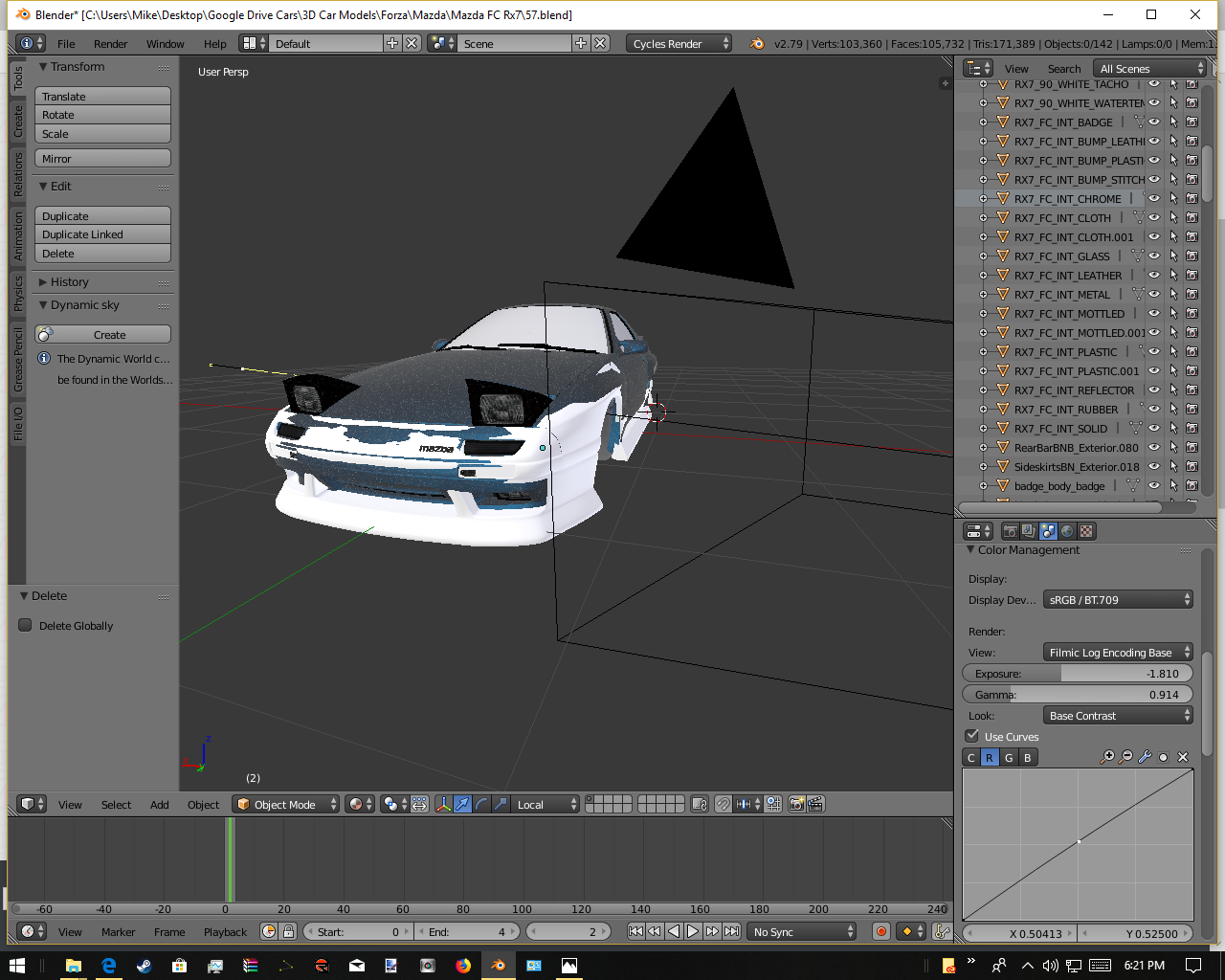Open the Filmic Log Encoding Base dropdown

pyautogui.click(x=1118, y=653)
